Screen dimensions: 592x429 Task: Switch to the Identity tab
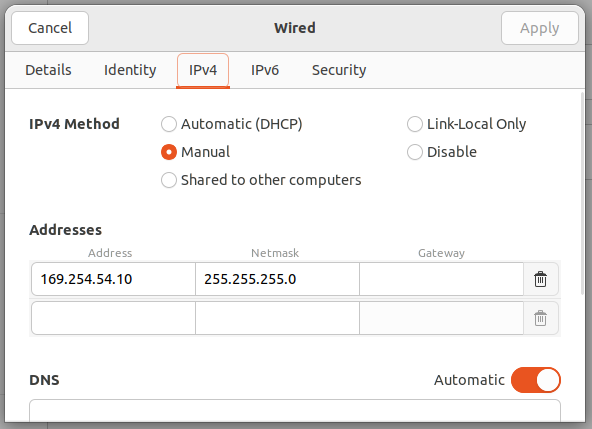click(x=130, y=70)
